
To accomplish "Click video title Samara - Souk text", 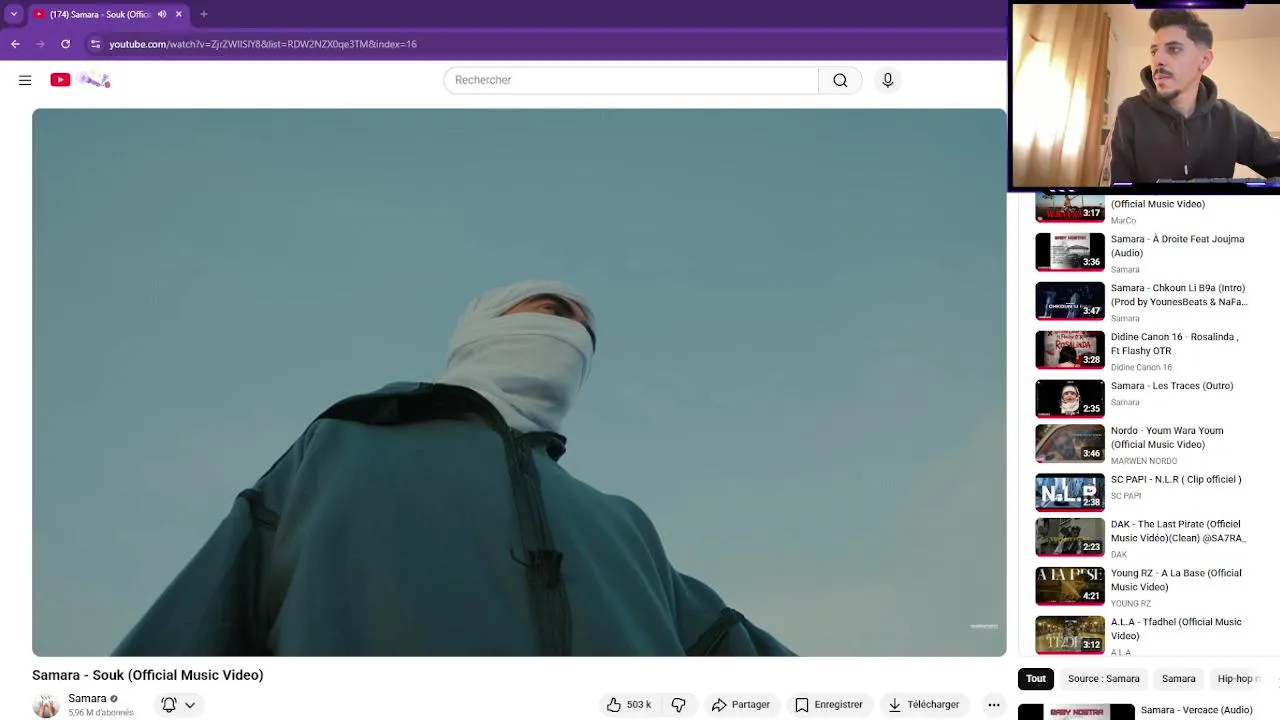I will (148, 675).
